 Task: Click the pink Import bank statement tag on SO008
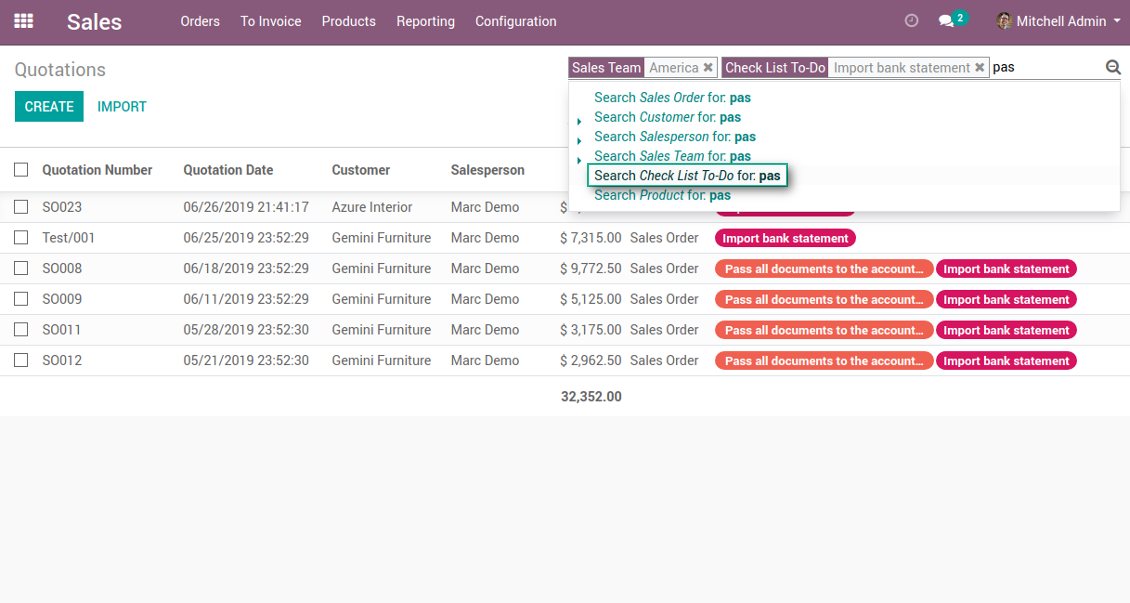click(x=1006, y=269)
